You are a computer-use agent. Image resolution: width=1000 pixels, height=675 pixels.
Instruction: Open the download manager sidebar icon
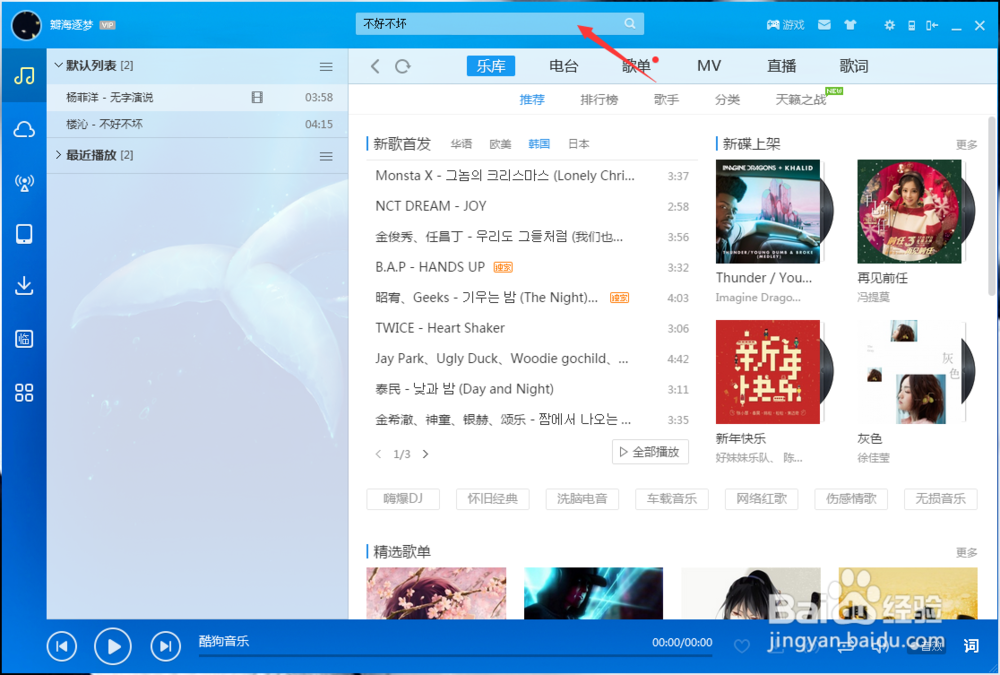pyautogui.click(x=24, y=285)
